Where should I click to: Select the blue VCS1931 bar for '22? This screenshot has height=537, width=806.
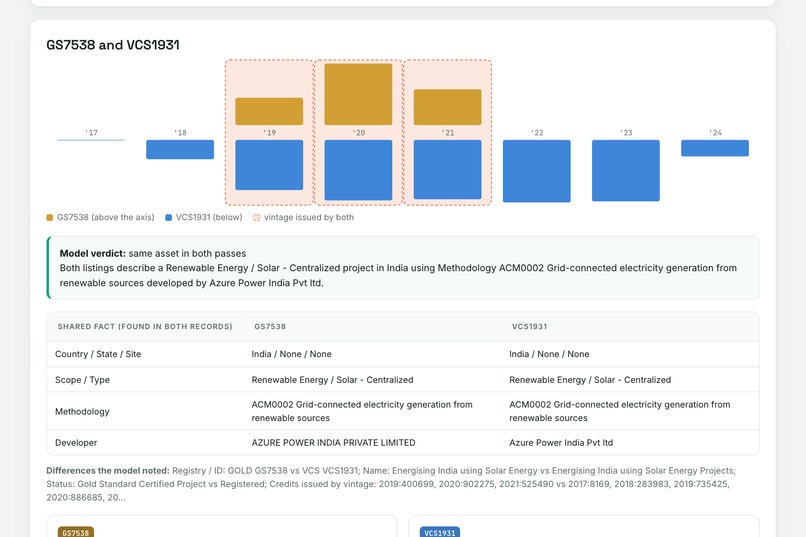coord(537,171)
